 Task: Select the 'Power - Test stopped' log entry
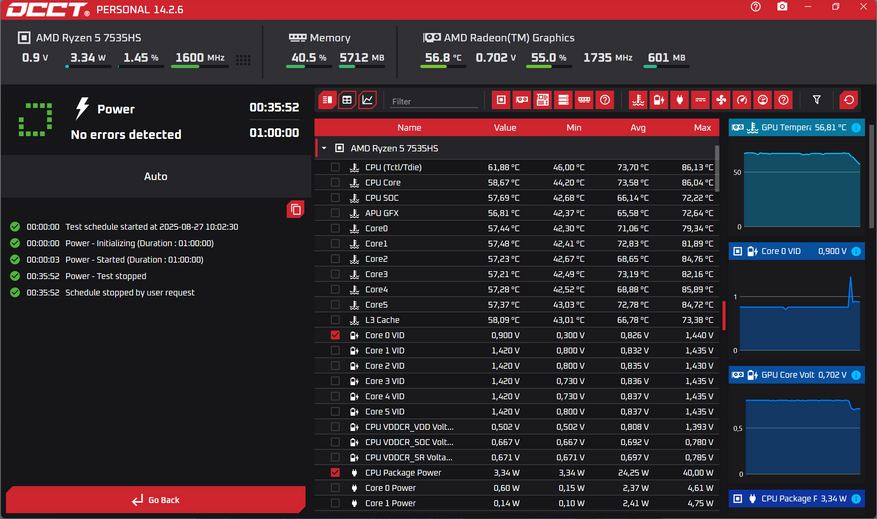pyautogui.click(x=106, y=276)
